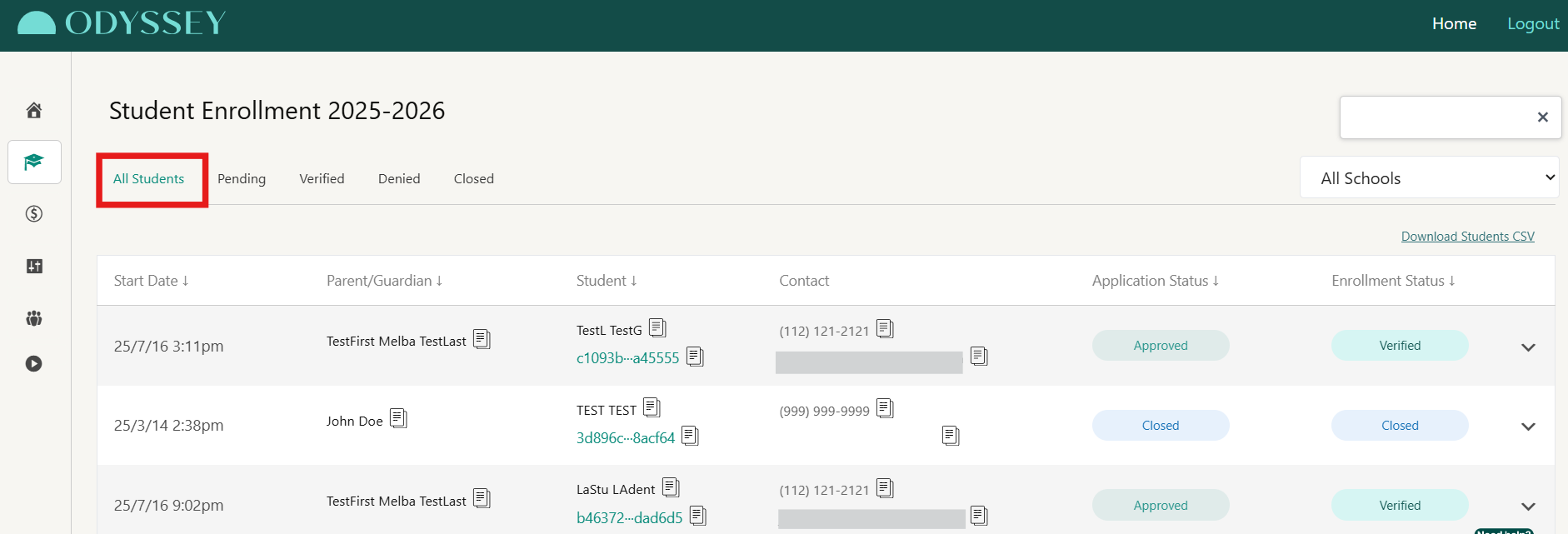Image resolution: width=1568 pixels, height=534 pixels.
Task: Open the dollar sign payments icon
Action: [34, 214]
